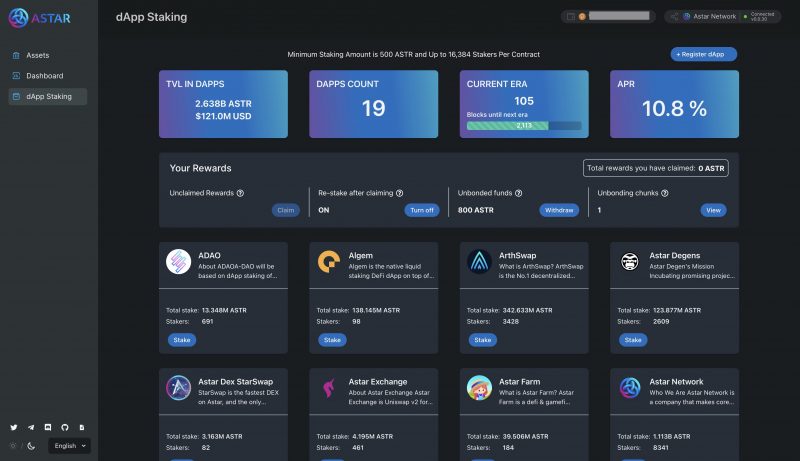Image resolution: width=800 pixels, height=461 pixels.
Task: Open the ADAO dApp title
Action: click(209, 255)
